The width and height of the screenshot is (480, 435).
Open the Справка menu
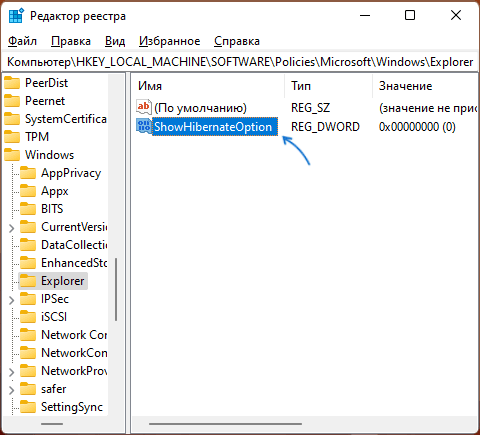(237, 41)
